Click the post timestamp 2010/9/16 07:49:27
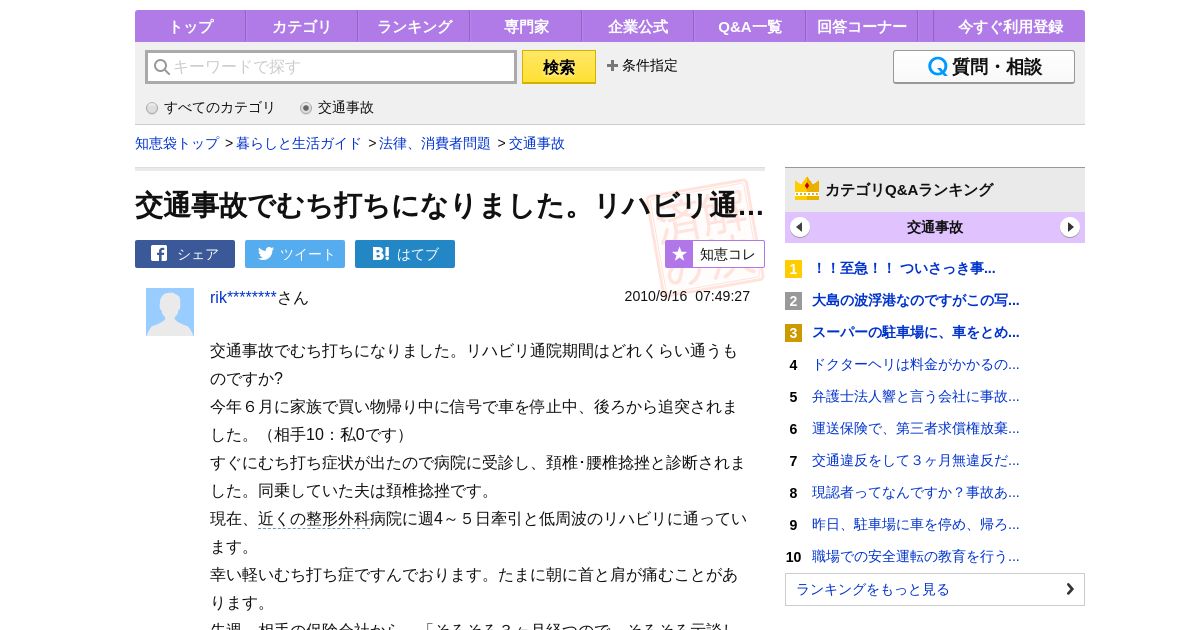Image resolution: width=1200 pixels, height=630 pixels. tap(687, 296)
